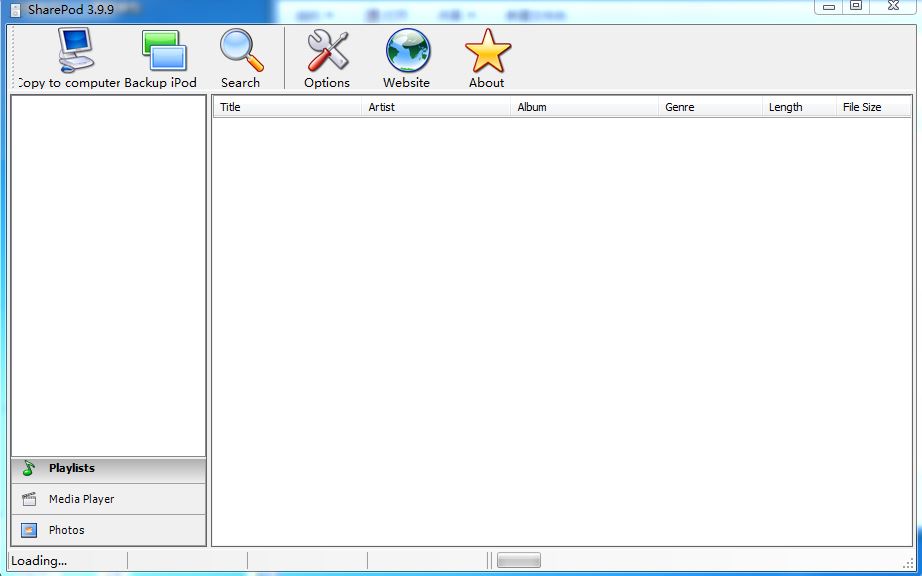Select the Playlists pane tab
Viewport: 922px width, 576px height.
pyautogui.click(x=109, y=469)
